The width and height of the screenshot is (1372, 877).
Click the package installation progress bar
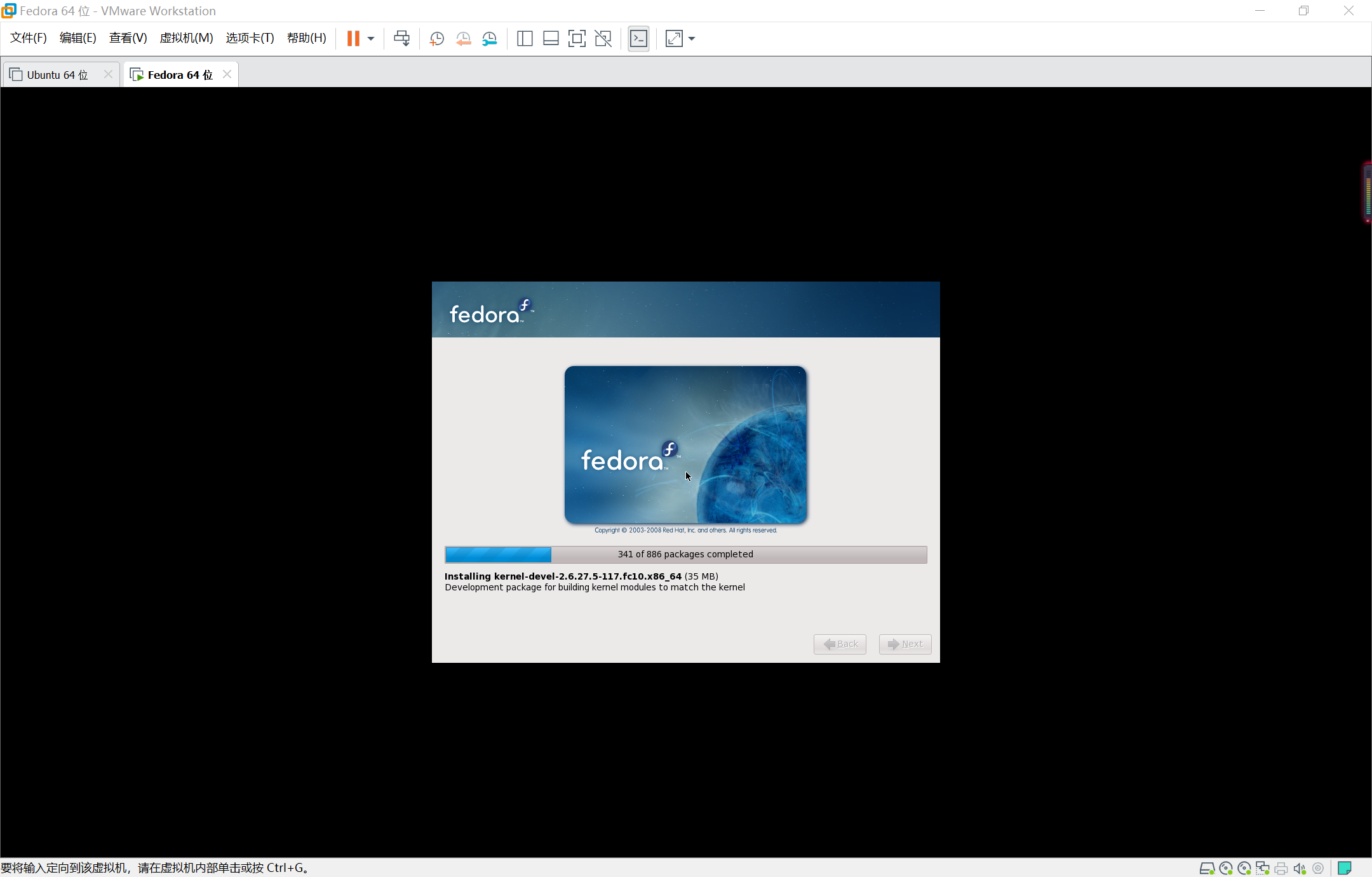click(685, 554)
